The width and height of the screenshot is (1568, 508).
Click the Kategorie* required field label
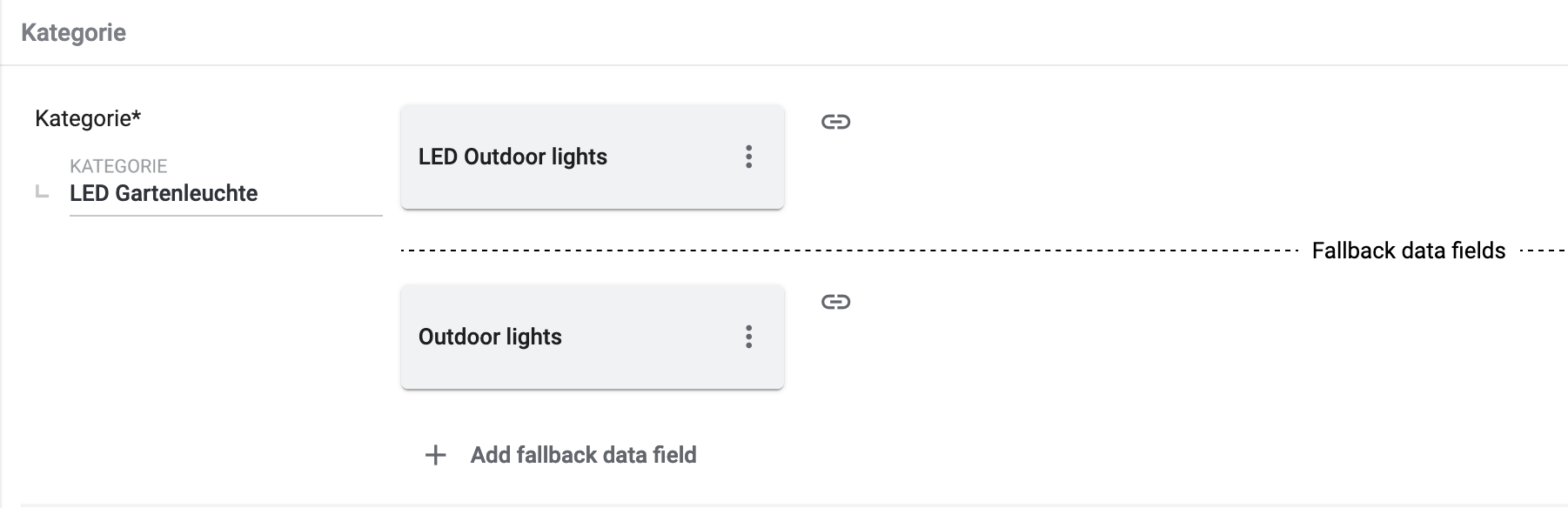coord(88,118)
